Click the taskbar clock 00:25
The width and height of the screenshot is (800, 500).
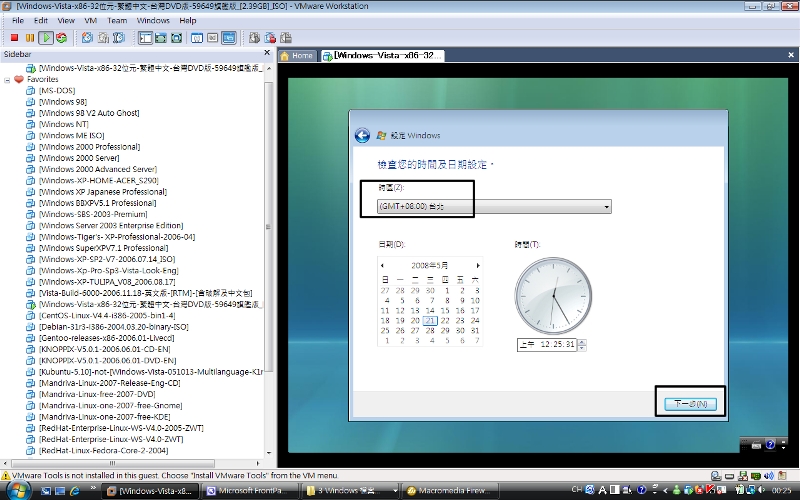coord(782,490)
